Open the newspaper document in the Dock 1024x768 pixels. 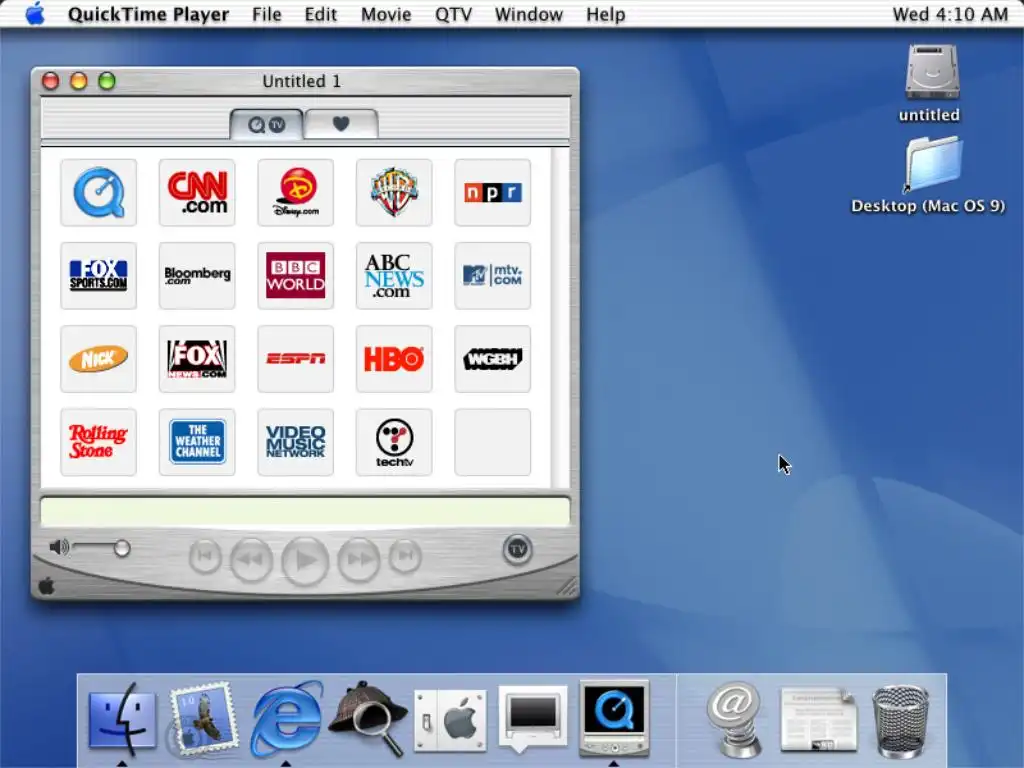coord(818,719)
